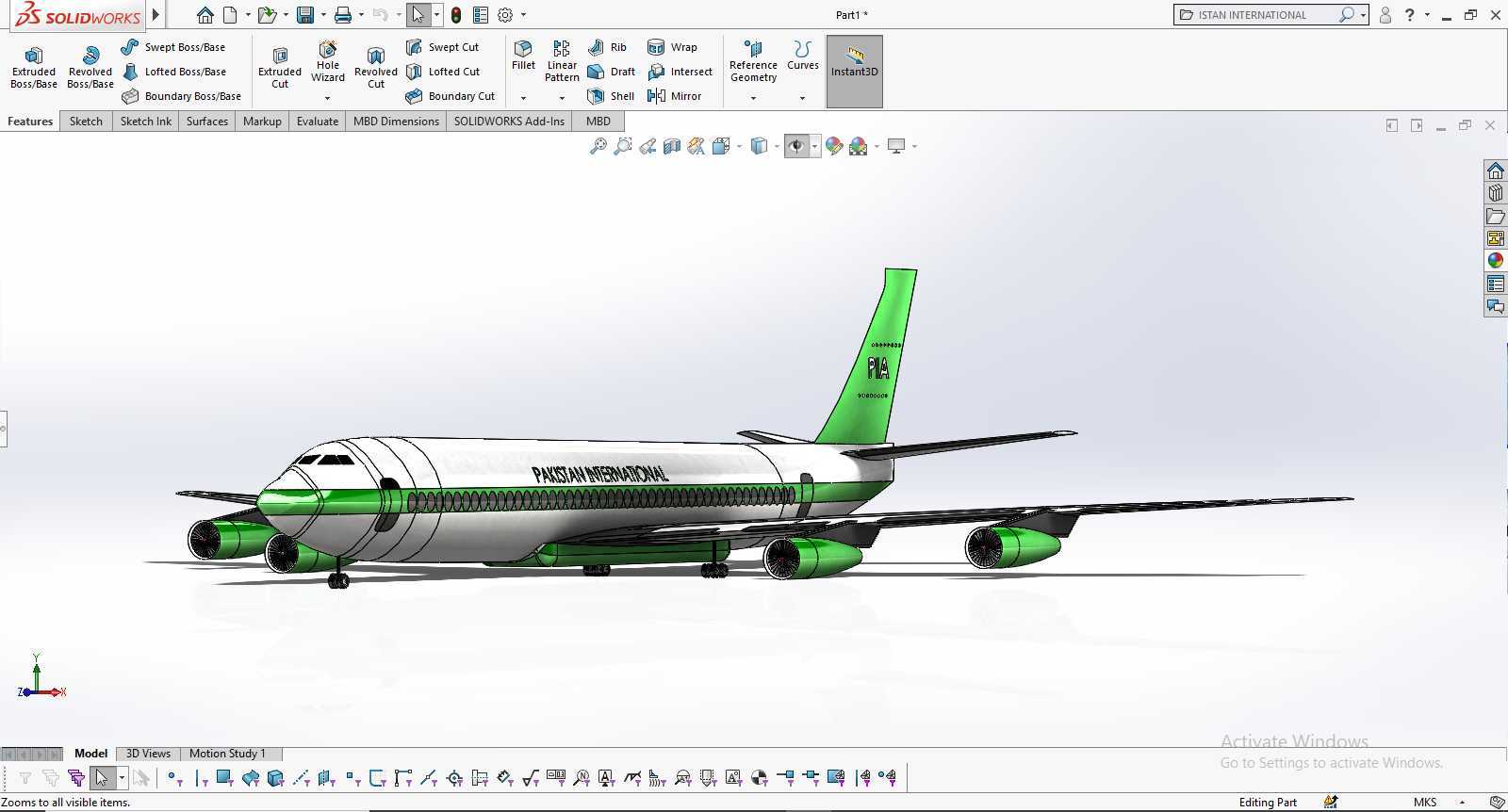1508x812 pixels.
Task: Select the Intersect feature
Action: coord(680,72)
